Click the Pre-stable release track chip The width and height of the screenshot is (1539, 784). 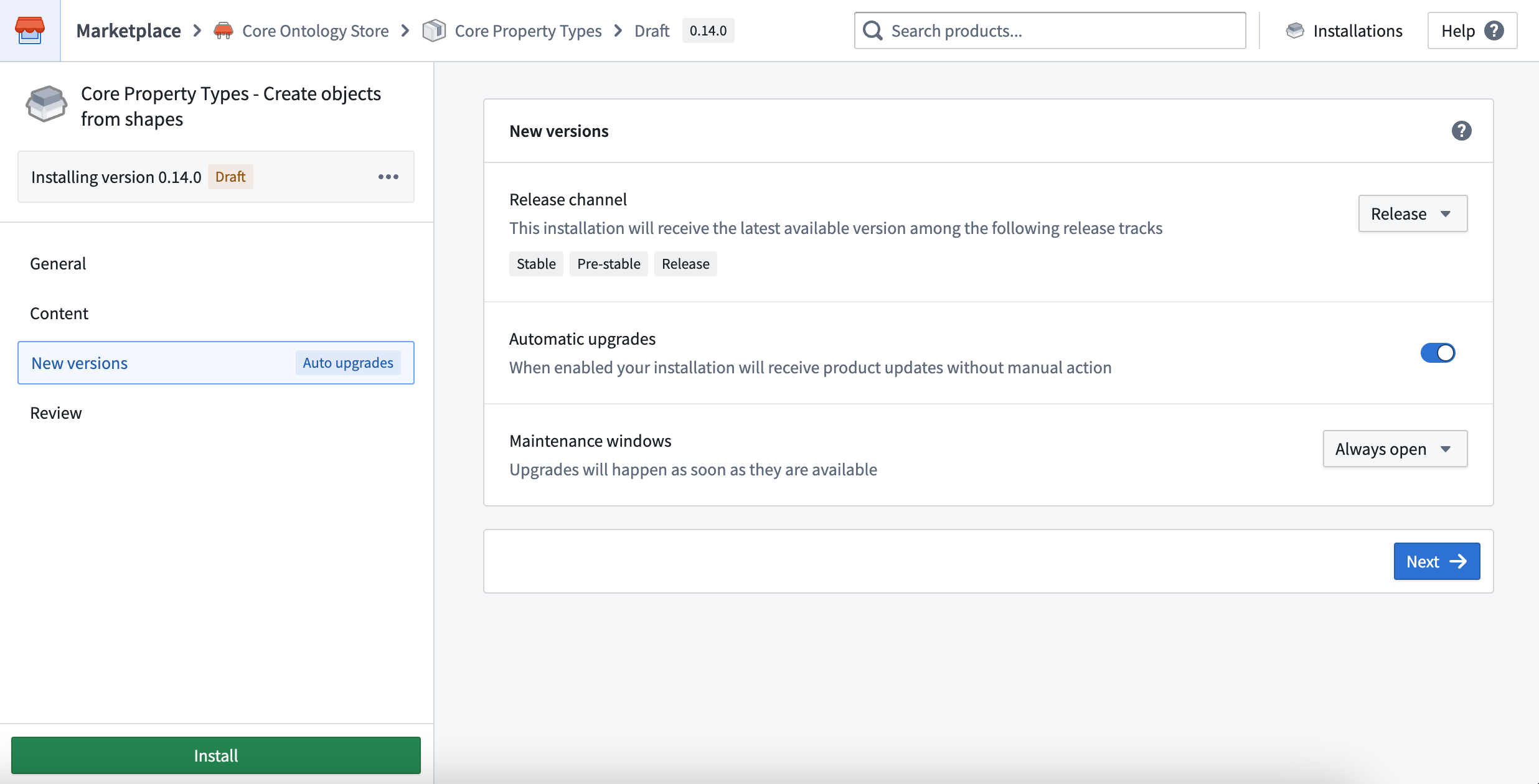coord(608,263)
